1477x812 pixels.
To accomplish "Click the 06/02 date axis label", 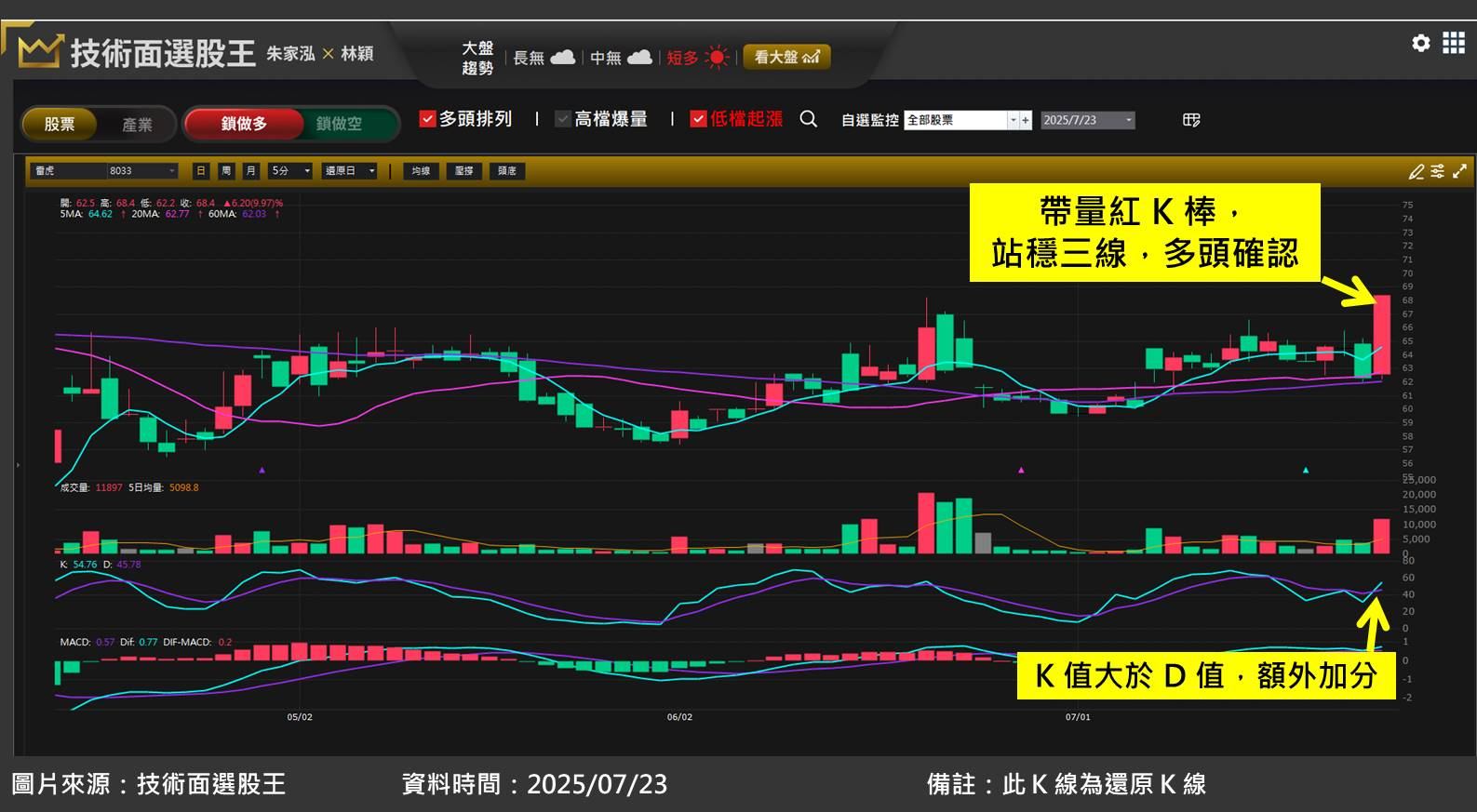I will tap(679, 717).
